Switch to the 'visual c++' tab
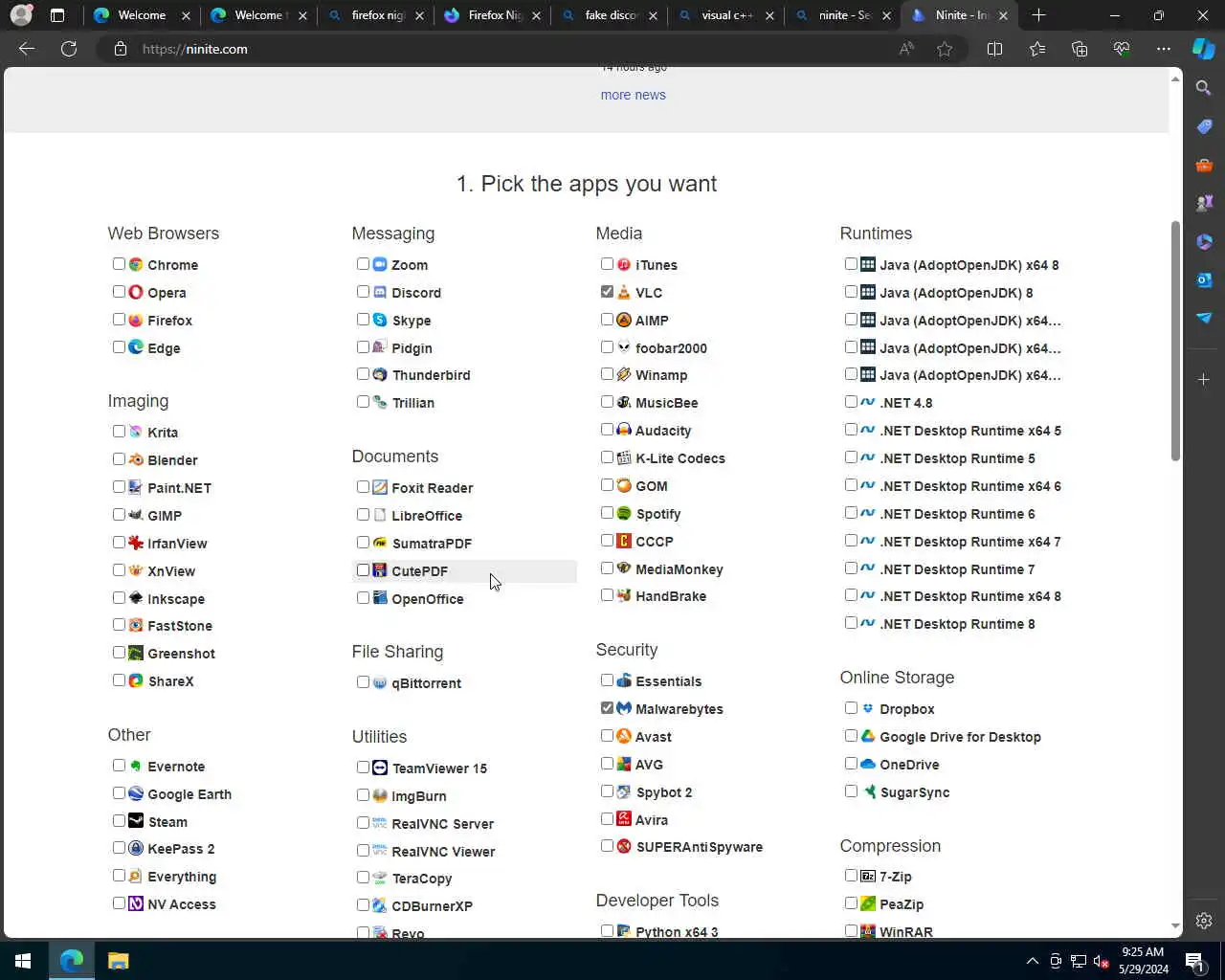The width and height of the screenshot is (1225, 980). [725, 15]
